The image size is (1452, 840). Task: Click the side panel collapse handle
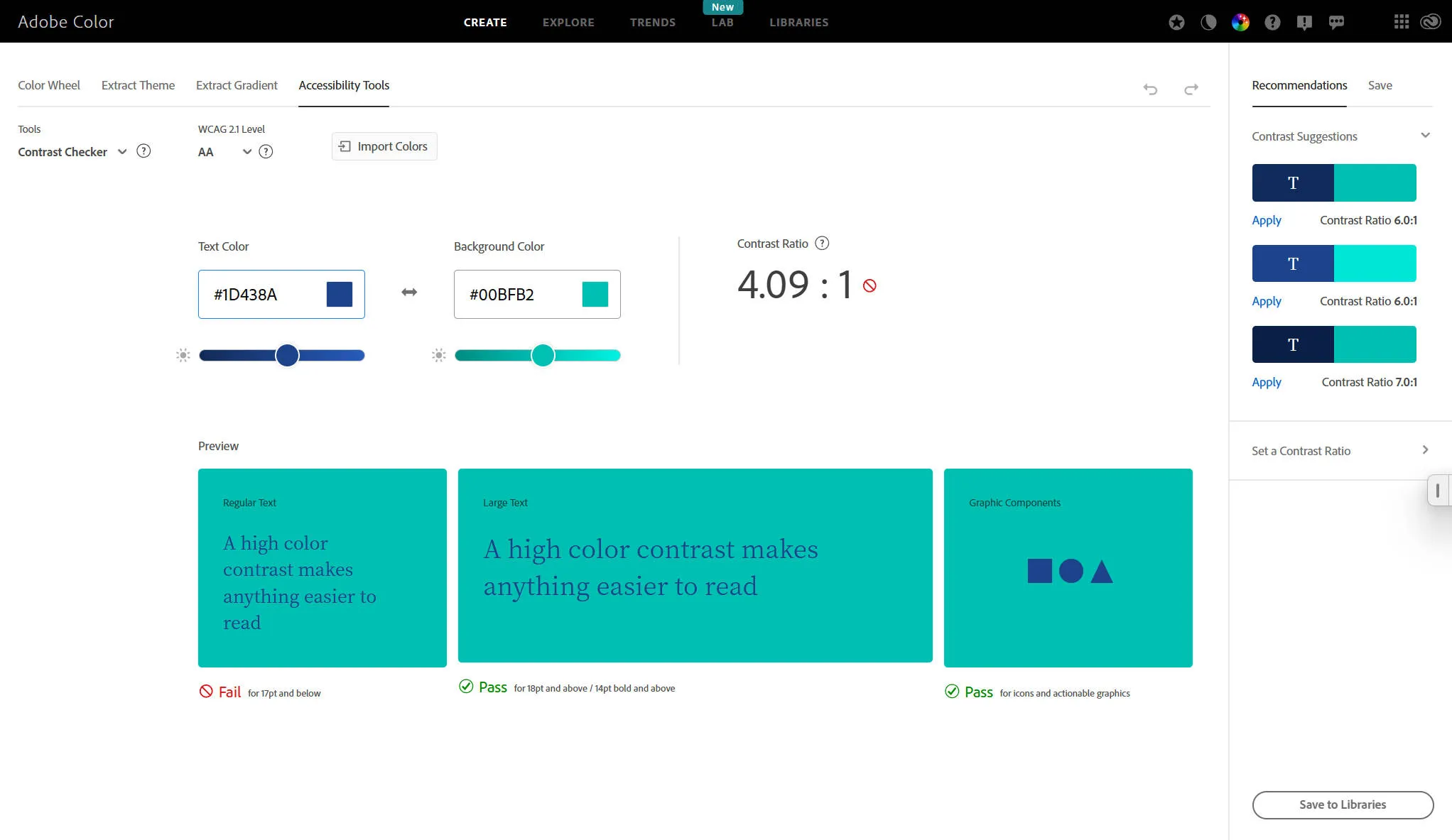click(1439, 490)
